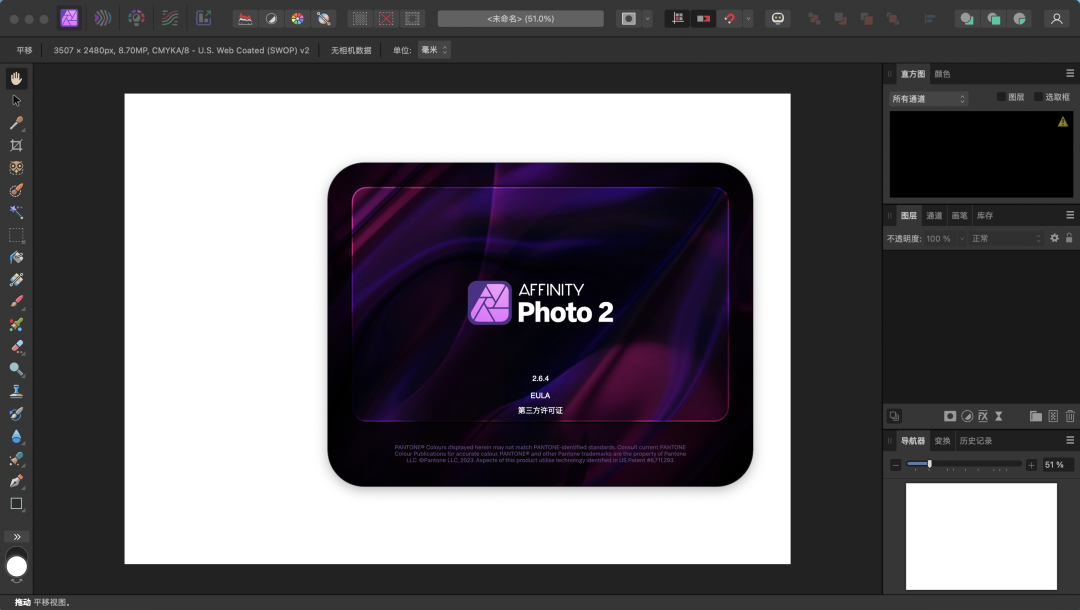Tick the 选取框 checkbox

(1038, 97)
